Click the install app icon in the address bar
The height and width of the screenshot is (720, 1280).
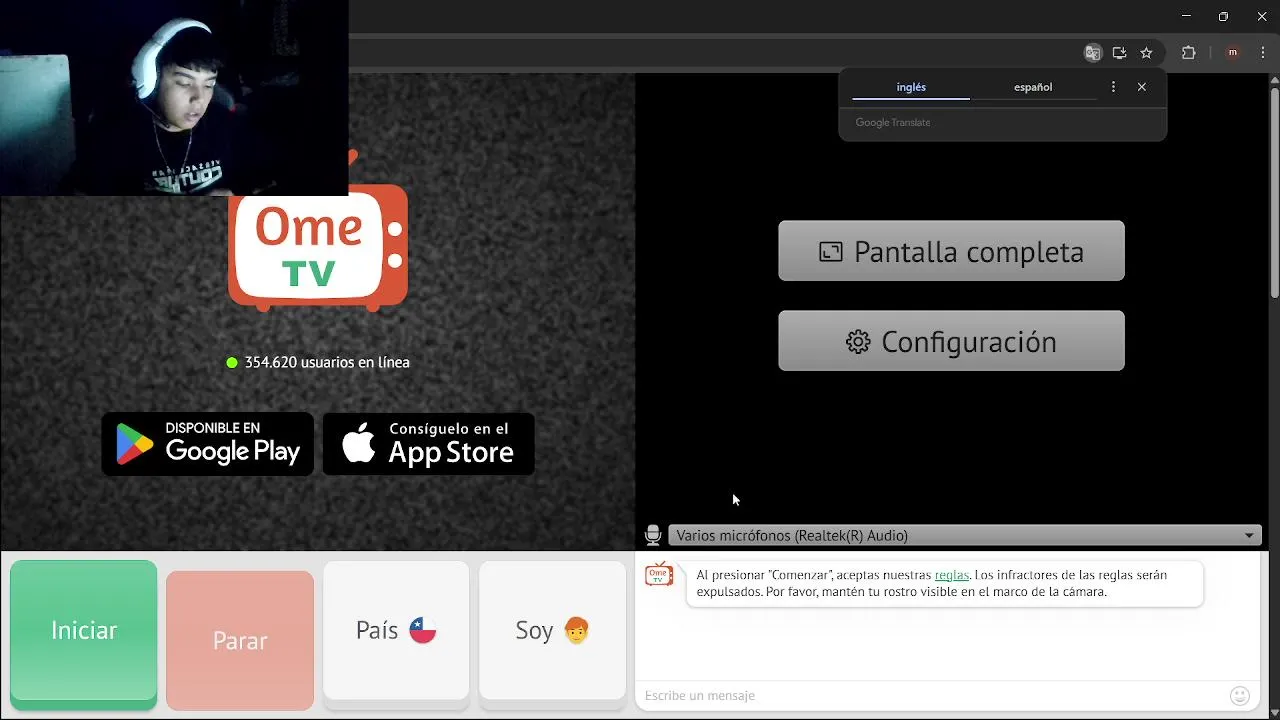point(1119,53)
